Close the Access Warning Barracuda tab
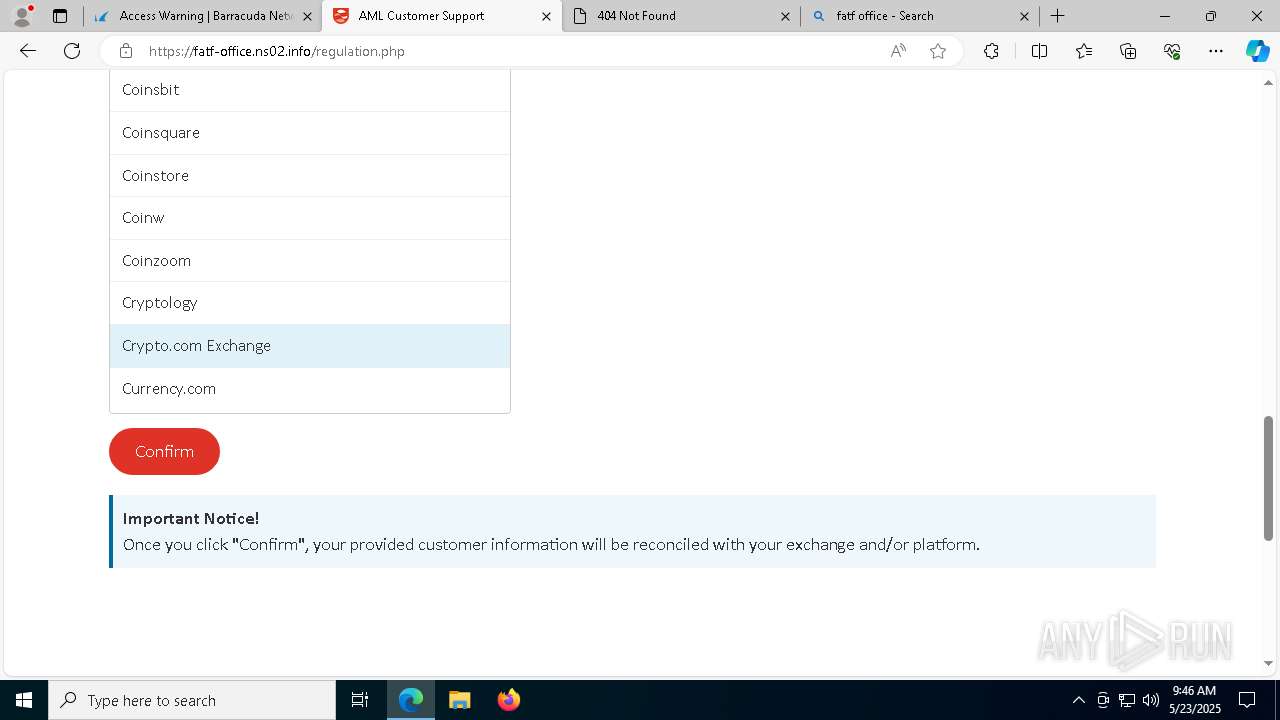The image size is (1280, 720). coord(307,16)
